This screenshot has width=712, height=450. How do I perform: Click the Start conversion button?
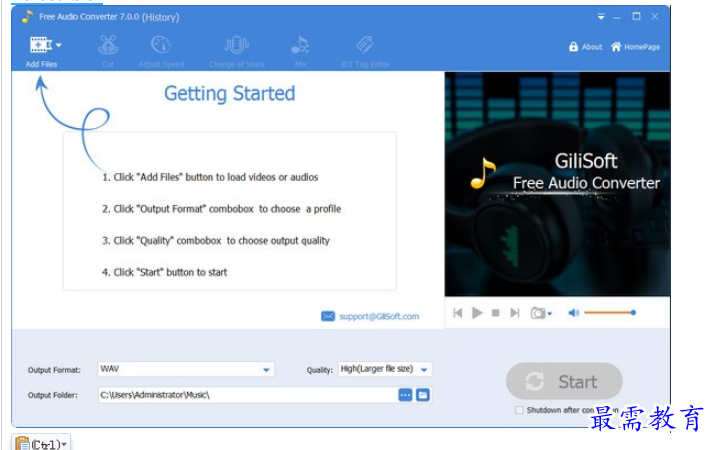(564, 381)
